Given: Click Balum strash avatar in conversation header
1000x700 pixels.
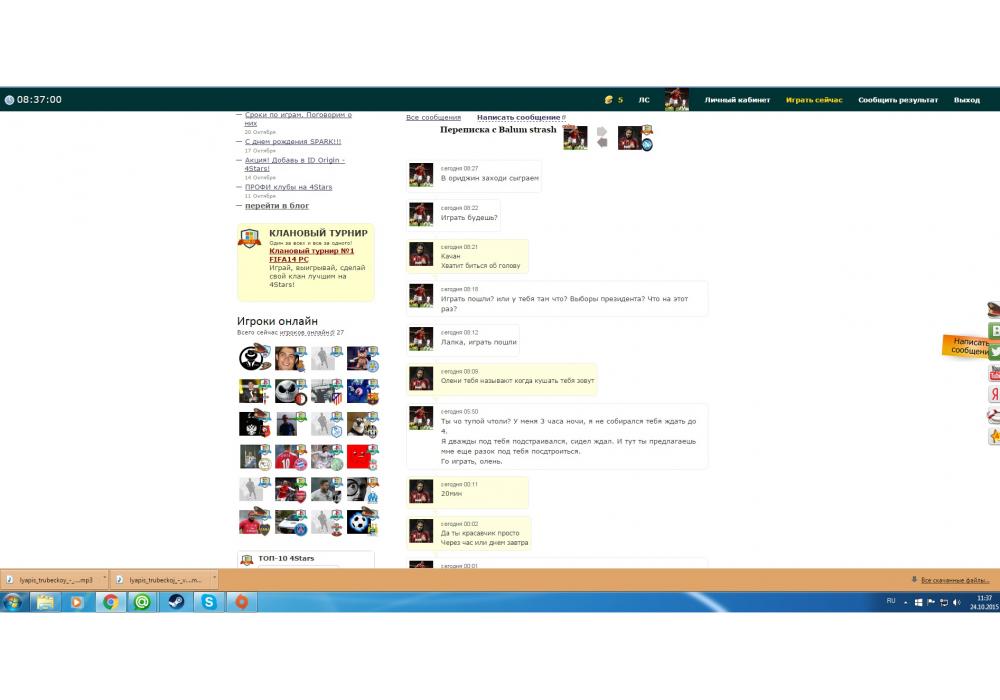Looking at the screenshot, I should tap(630, 138).
